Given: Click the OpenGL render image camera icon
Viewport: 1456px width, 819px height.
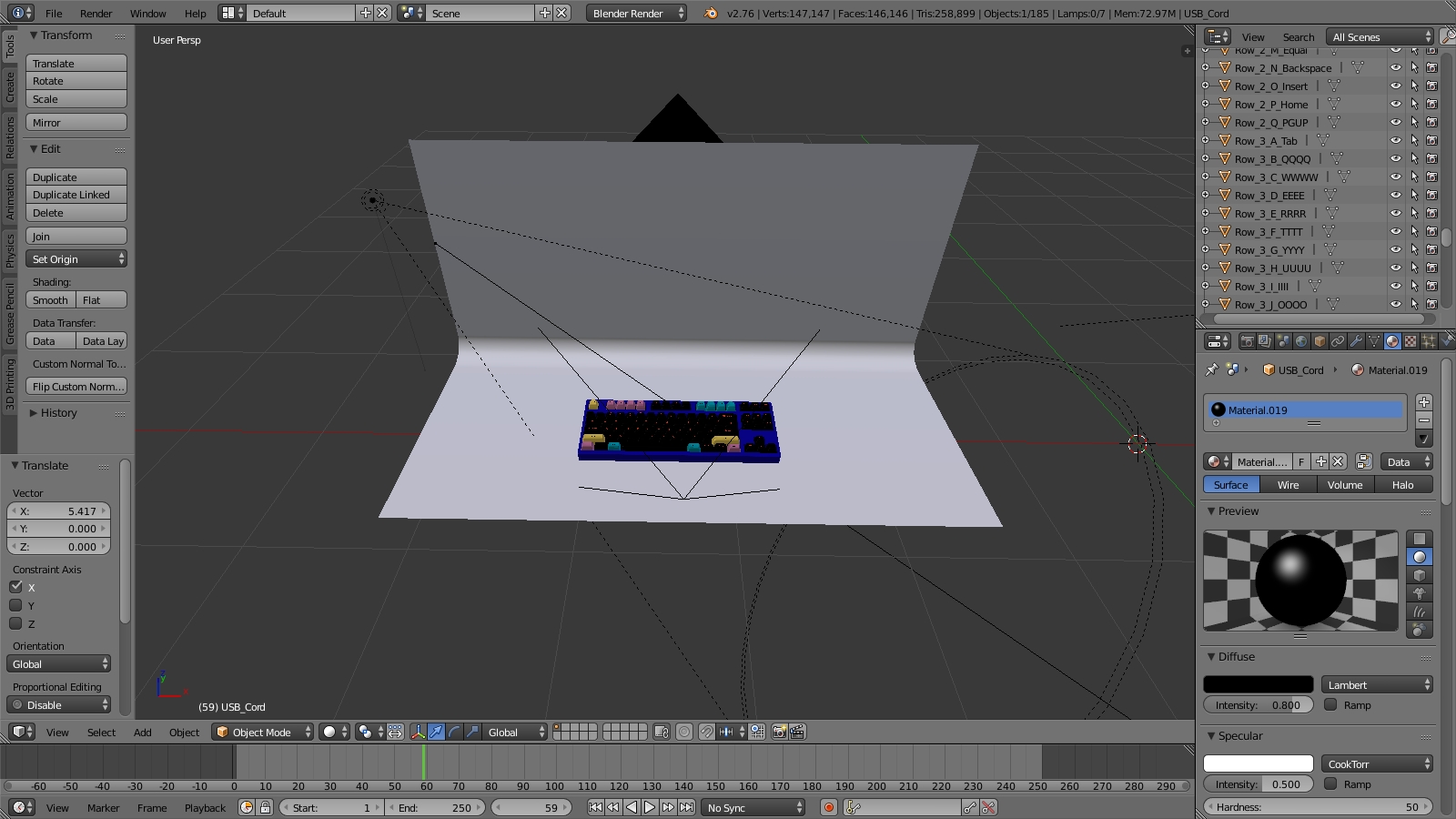Looking at the screenshot, I should click(x=779, y=732).
